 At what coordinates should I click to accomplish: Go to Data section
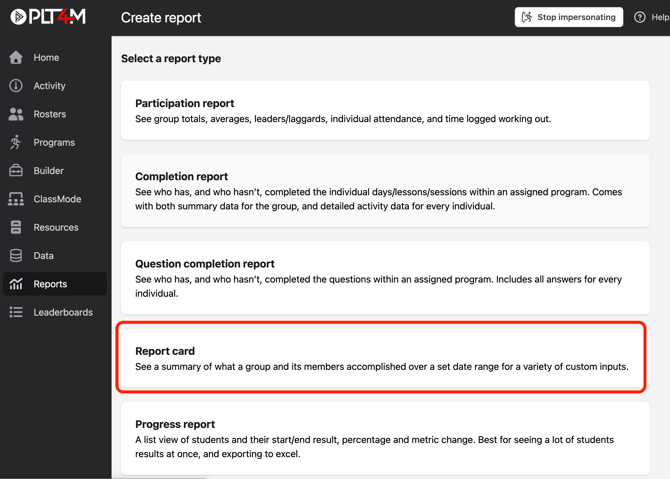(55, 256)
